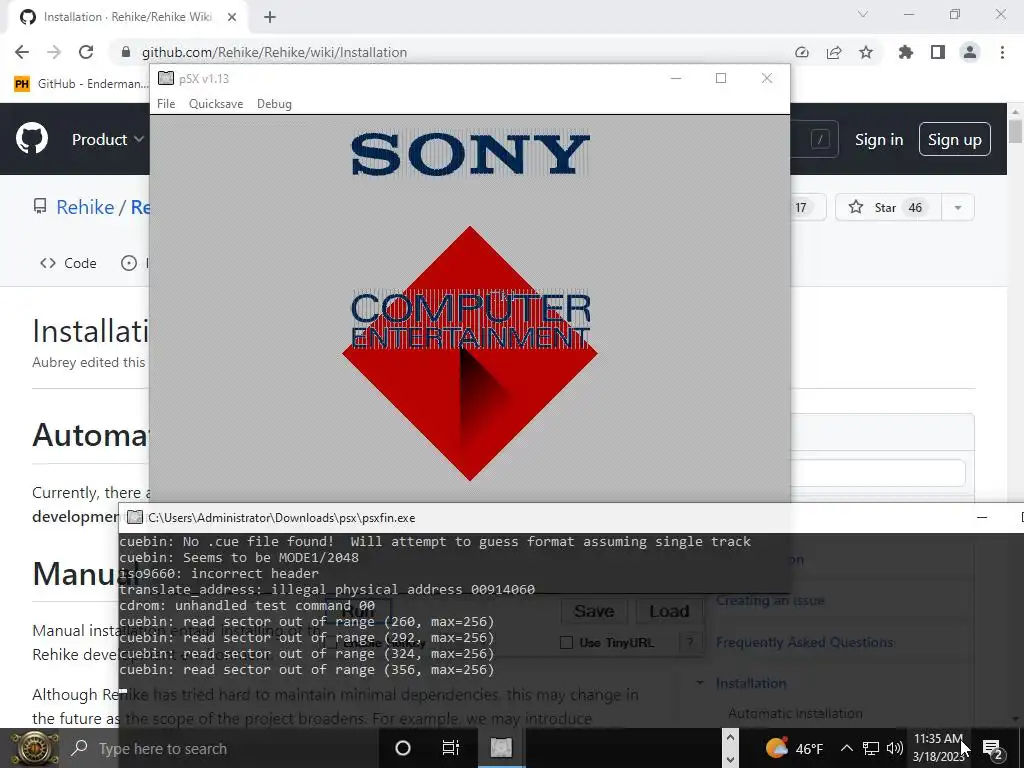Click the Sign up button
Image resolution: width=1024 pixels, height=768 pixels.
955,140
